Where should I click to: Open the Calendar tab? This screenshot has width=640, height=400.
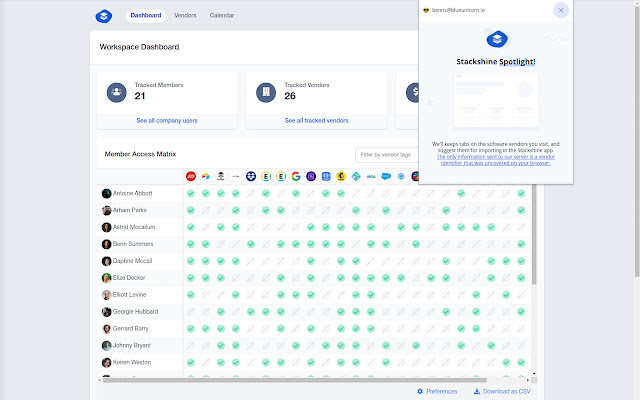click(x=222, y=16)
